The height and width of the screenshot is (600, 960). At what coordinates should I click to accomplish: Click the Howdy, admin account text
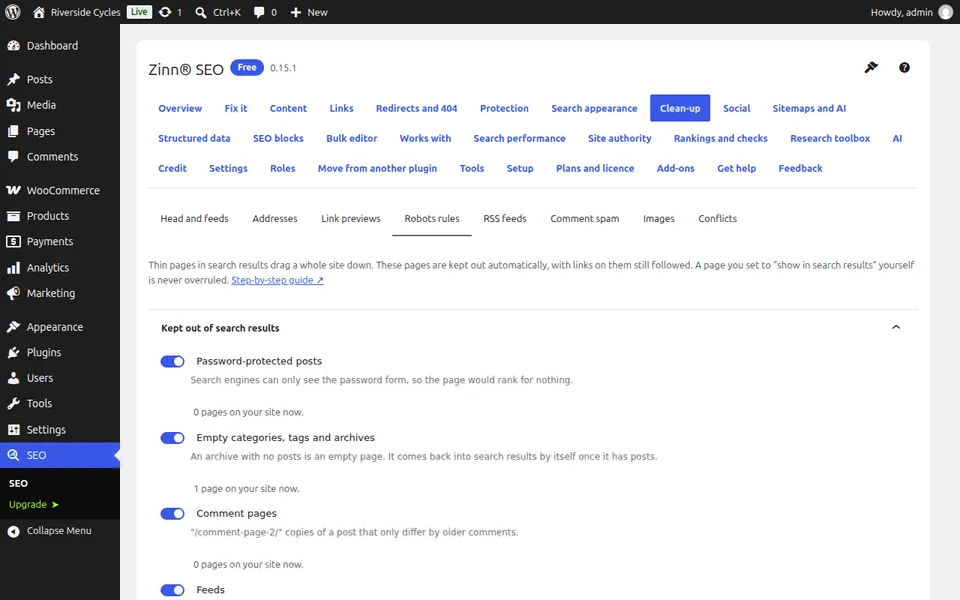901,12
